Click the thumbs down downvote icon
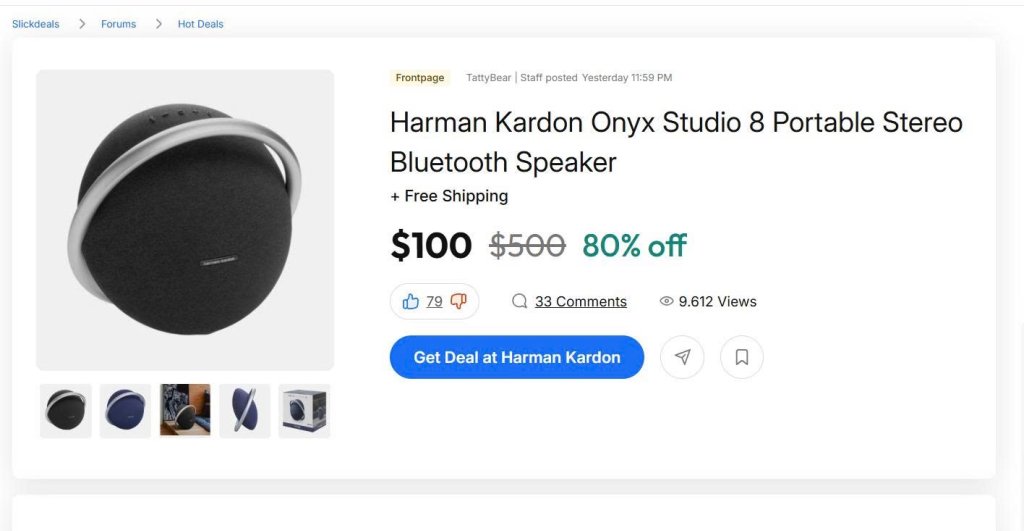The image size is (1024, 531). click(459, 301)
